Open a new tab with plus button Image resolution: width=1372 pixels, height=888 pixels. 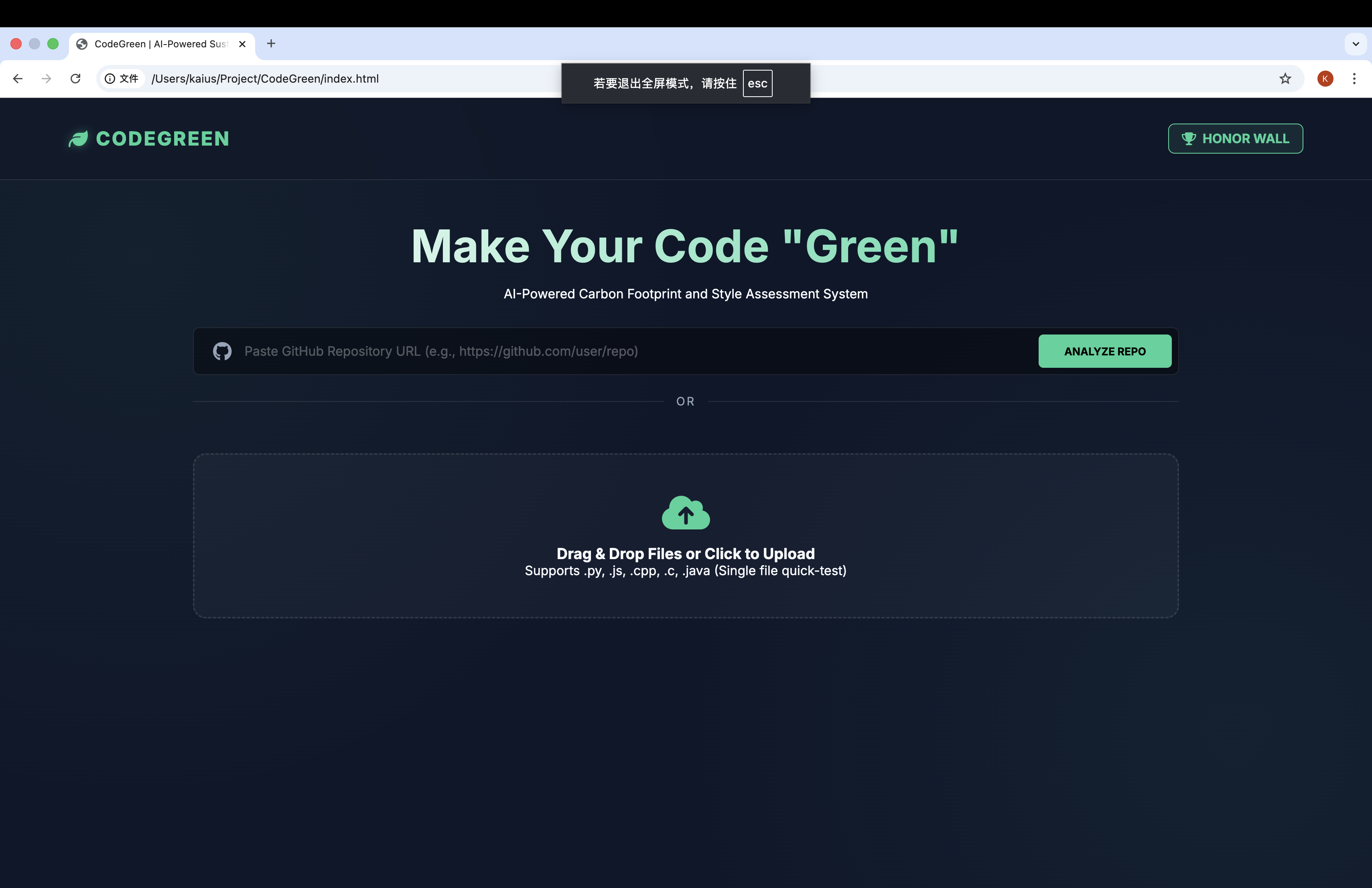point(271,44)
